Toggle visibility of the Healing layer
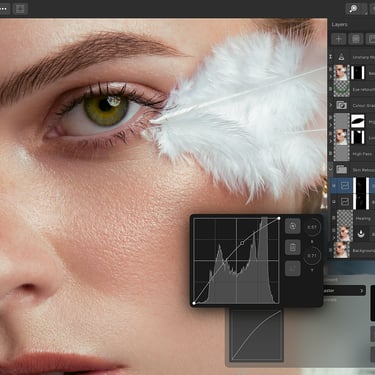Image resolution: width=375 pixels, height=375 pixels. coord(334,218)
